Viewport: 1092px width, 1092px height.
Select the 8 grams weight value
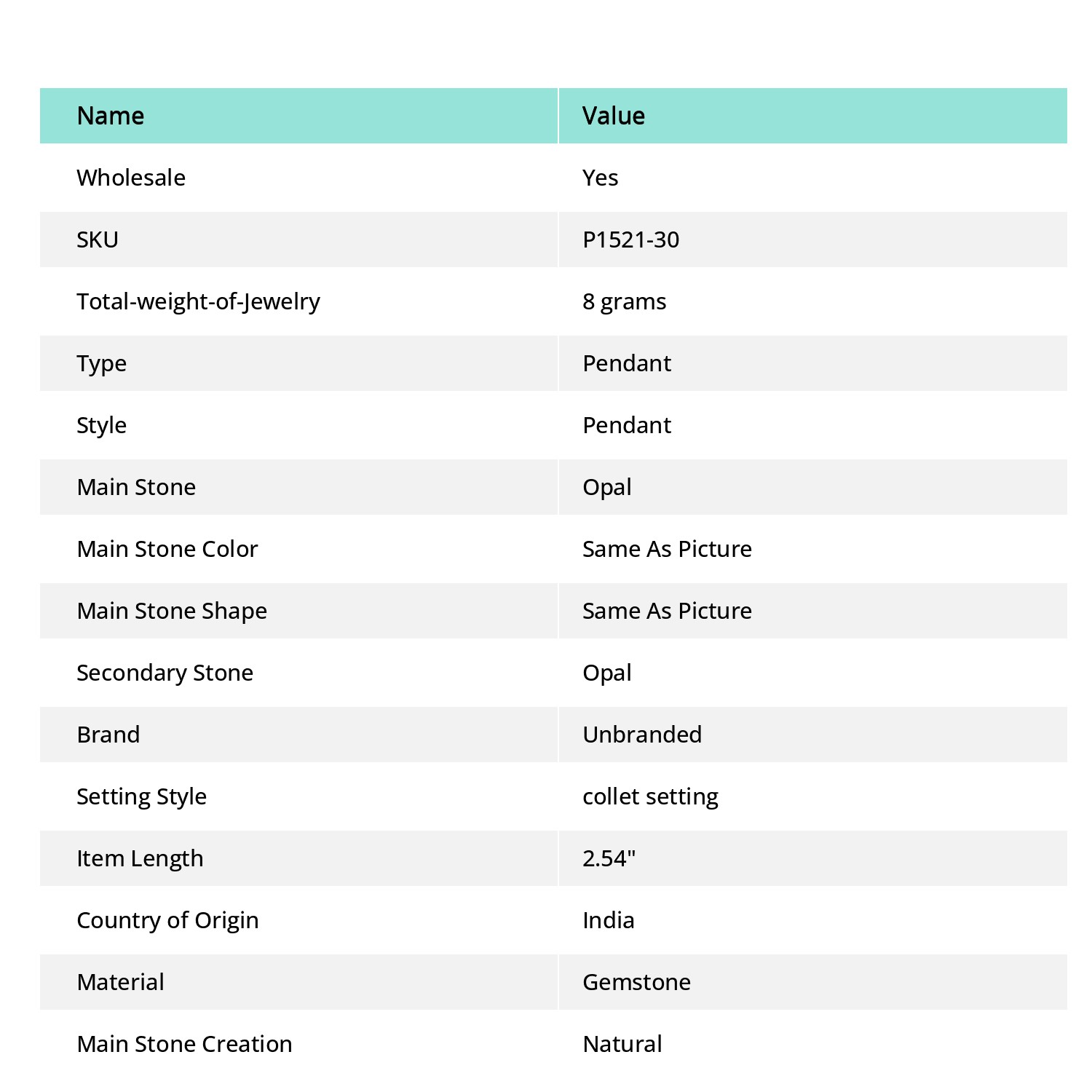pos(625,301)
